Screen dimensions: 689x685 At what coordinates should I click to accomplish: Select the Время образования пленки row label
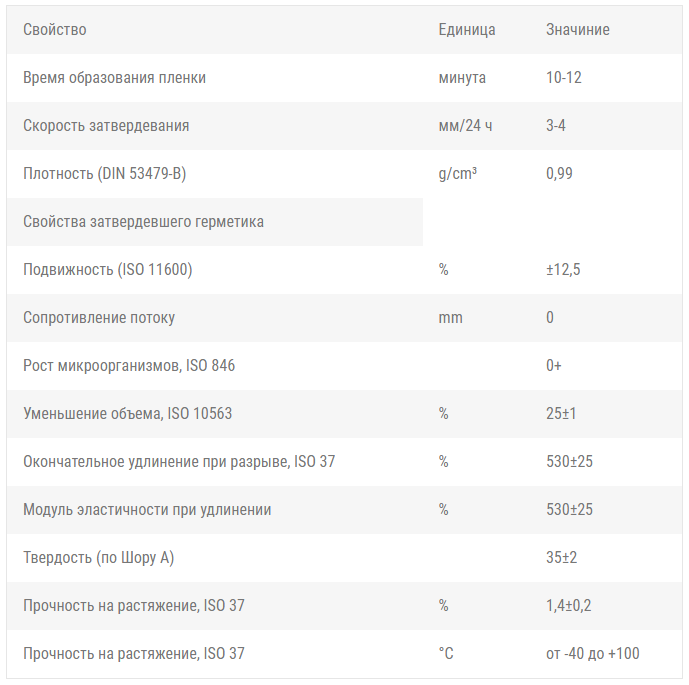[x=114, y=78]
